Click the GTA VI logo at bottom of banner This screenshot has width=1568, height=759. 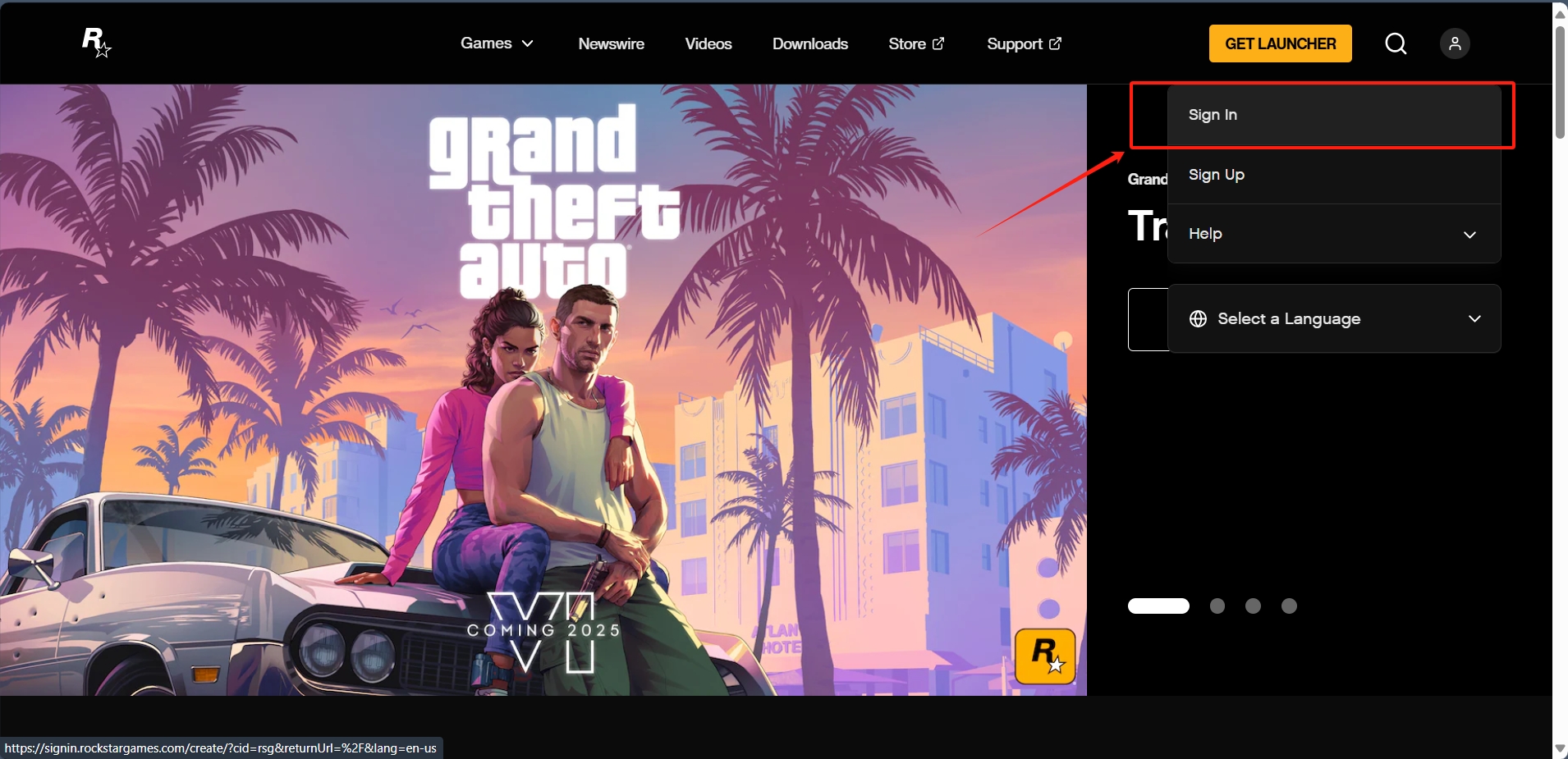(543, 632)
